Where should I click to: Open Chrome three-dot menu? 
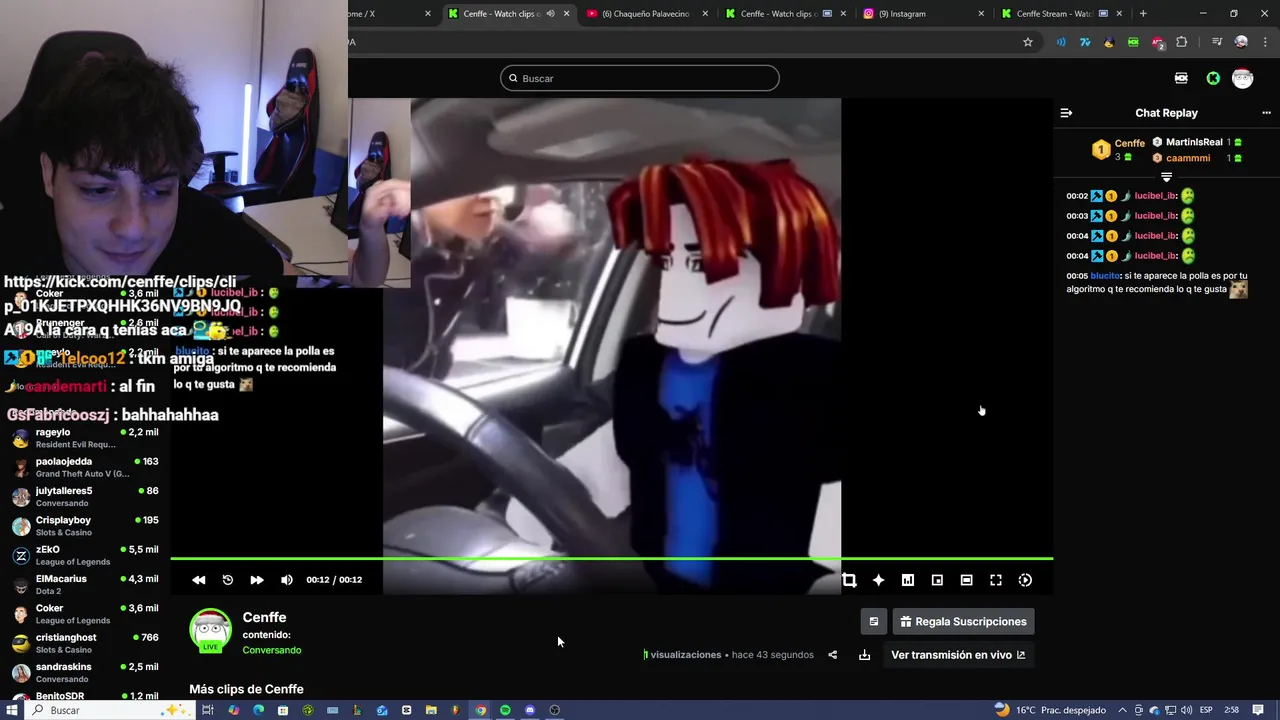1265,42
